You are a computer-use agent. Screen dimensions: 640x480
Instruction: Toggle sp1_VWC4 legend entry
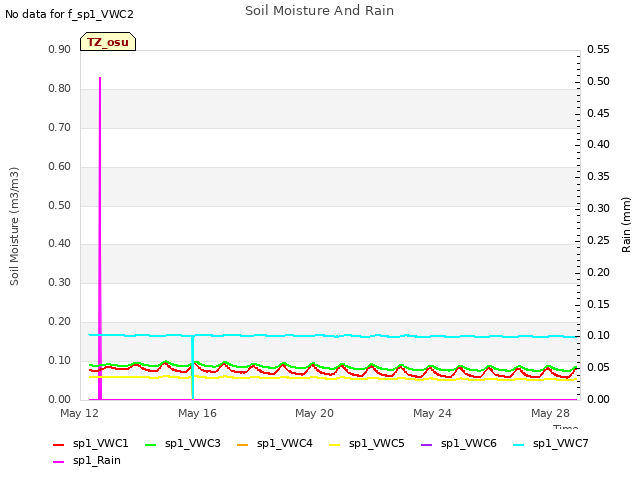coord(275,444)
